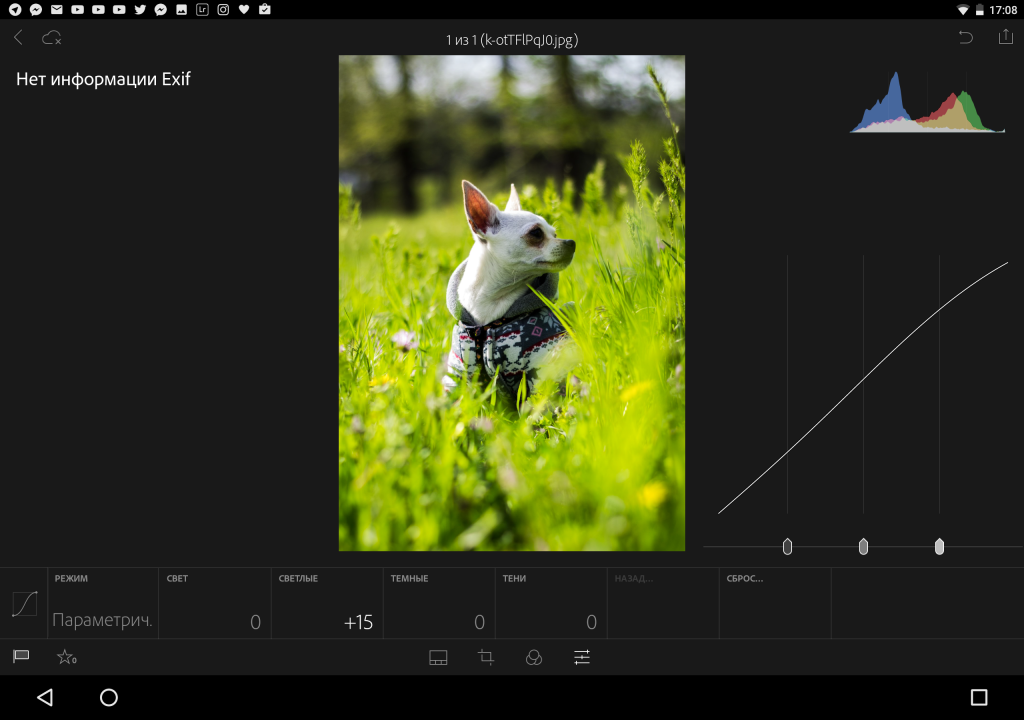Open curve mode selector Параметрич.

[x=103, y=604]
